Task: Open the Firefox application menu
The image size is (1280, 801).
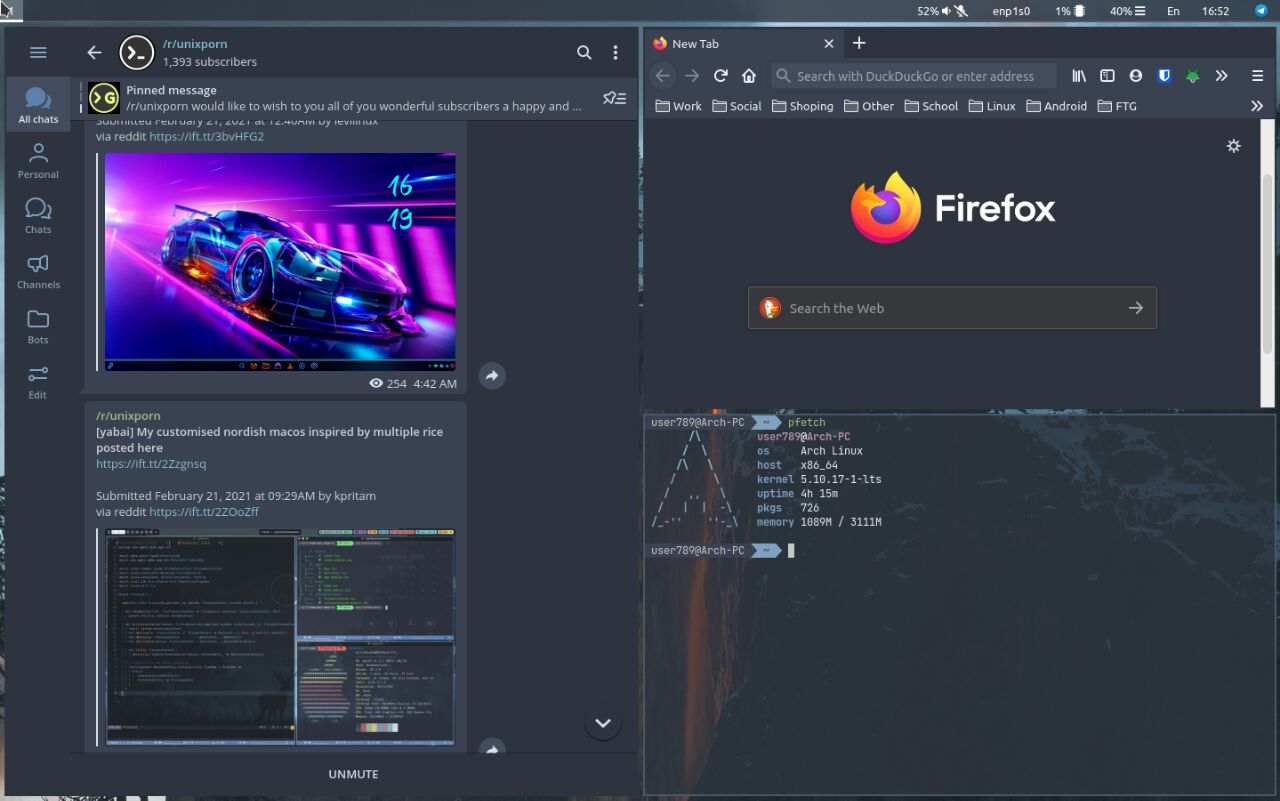Action: 1257,76
